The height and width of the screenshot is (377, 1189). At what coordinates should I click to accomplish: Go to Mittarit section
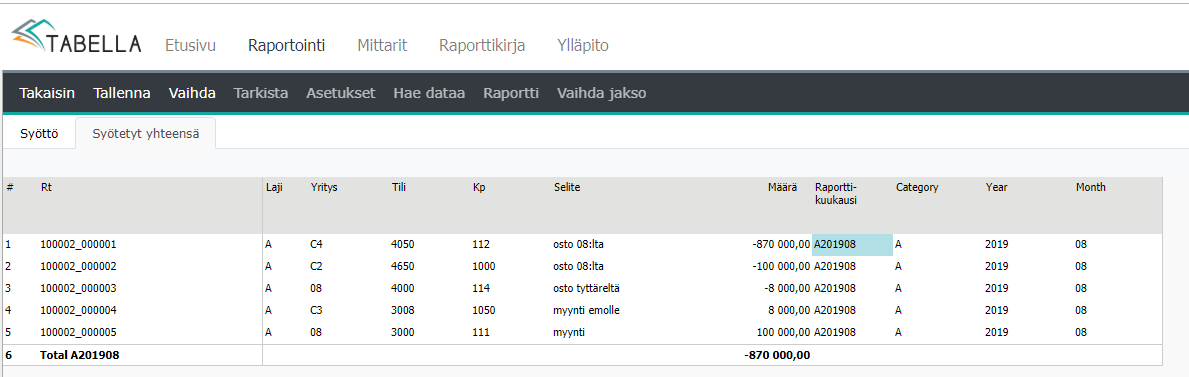[x=382, y=46]
